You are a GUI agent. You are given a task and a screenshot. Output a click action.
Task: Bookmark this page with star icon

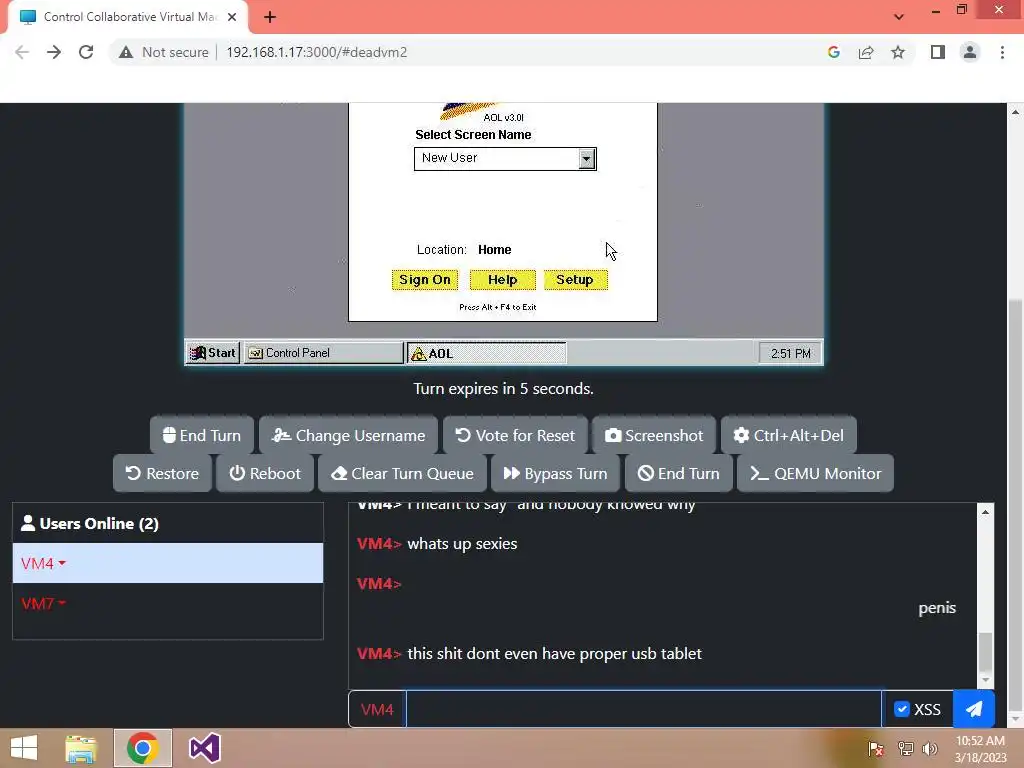(898, 52)
